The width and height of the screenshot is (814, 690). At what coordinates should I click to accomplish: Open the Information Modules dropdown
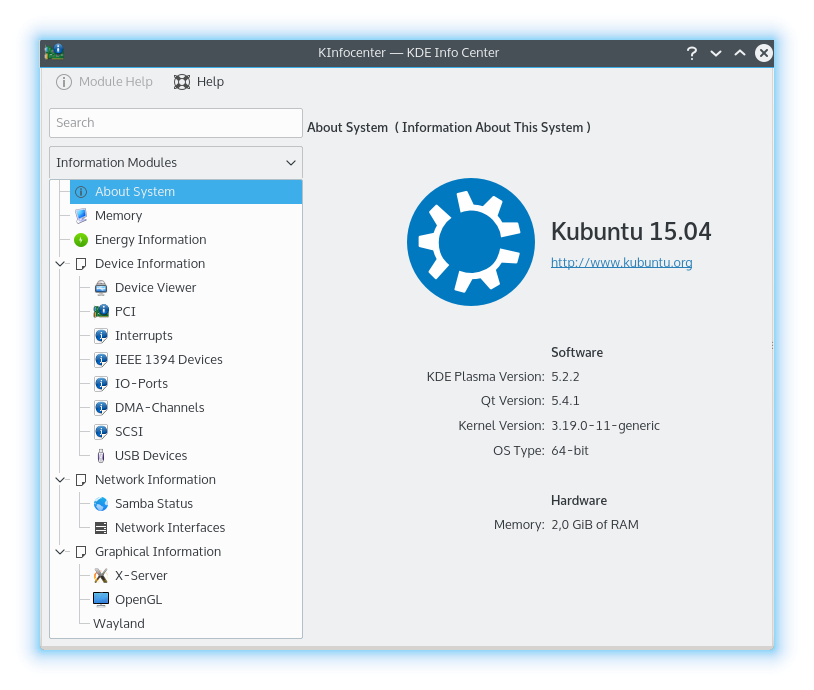click(176, 163)
